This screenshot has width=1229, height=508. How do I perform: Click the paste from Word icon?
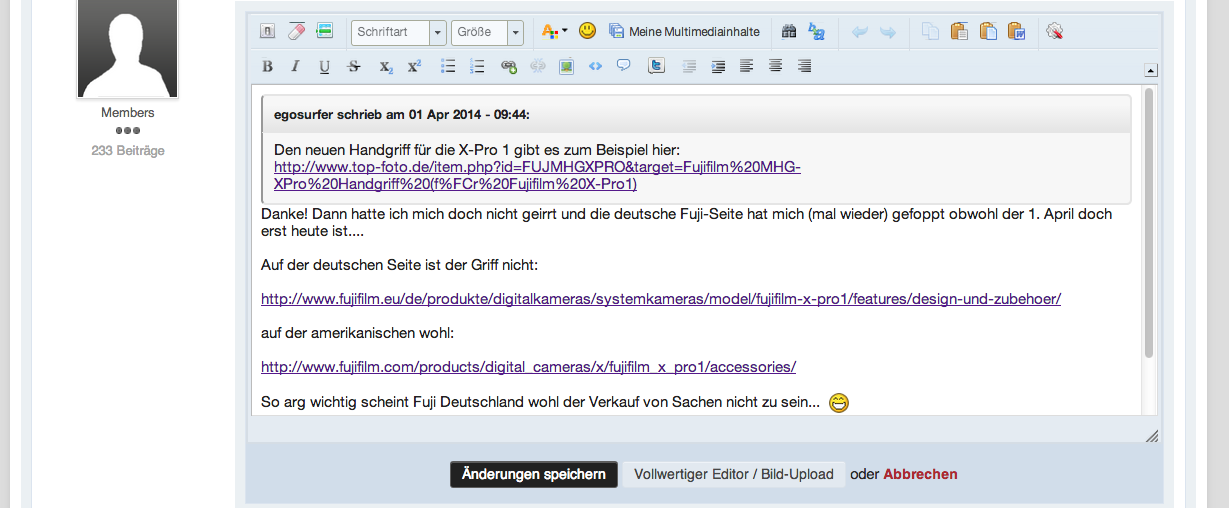coord(1017,32)
